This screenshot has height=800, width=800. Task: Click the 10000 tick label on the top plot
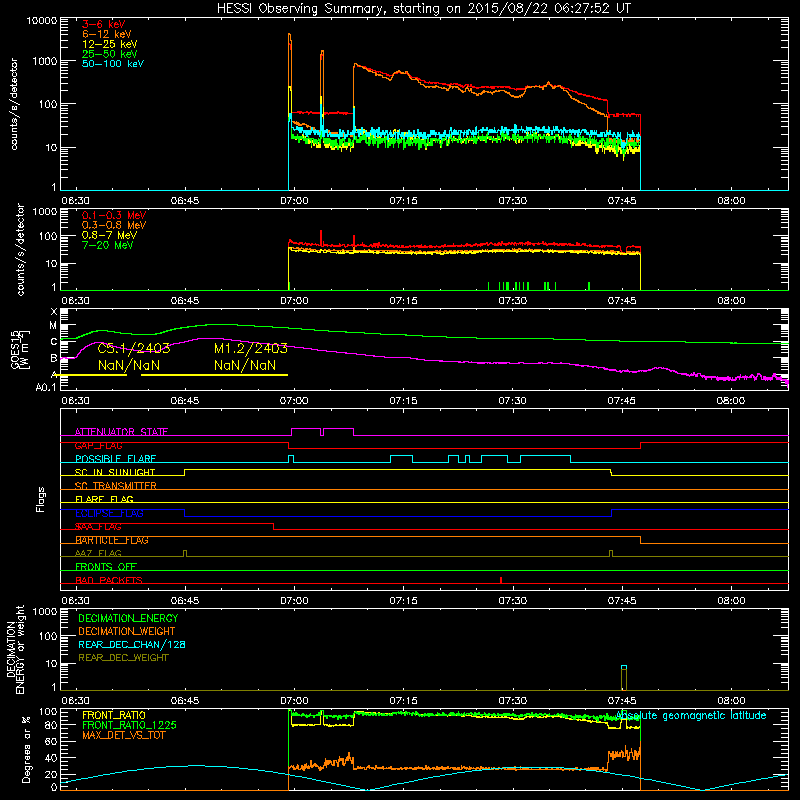point(42,20)
